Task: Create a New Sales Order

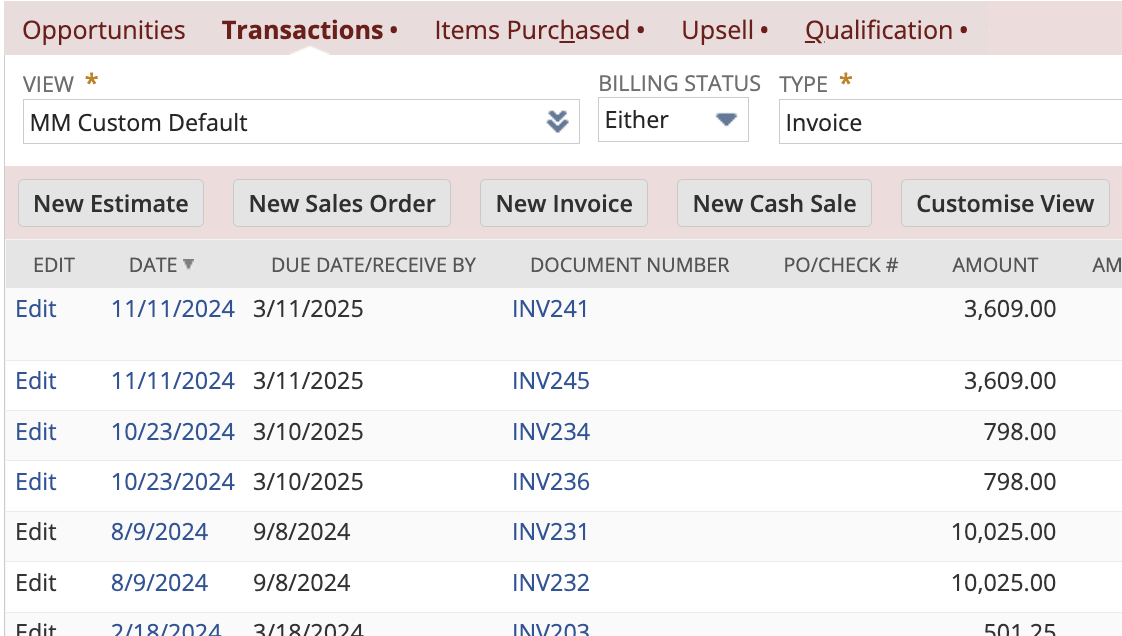Action: click(x=342, y=203)
